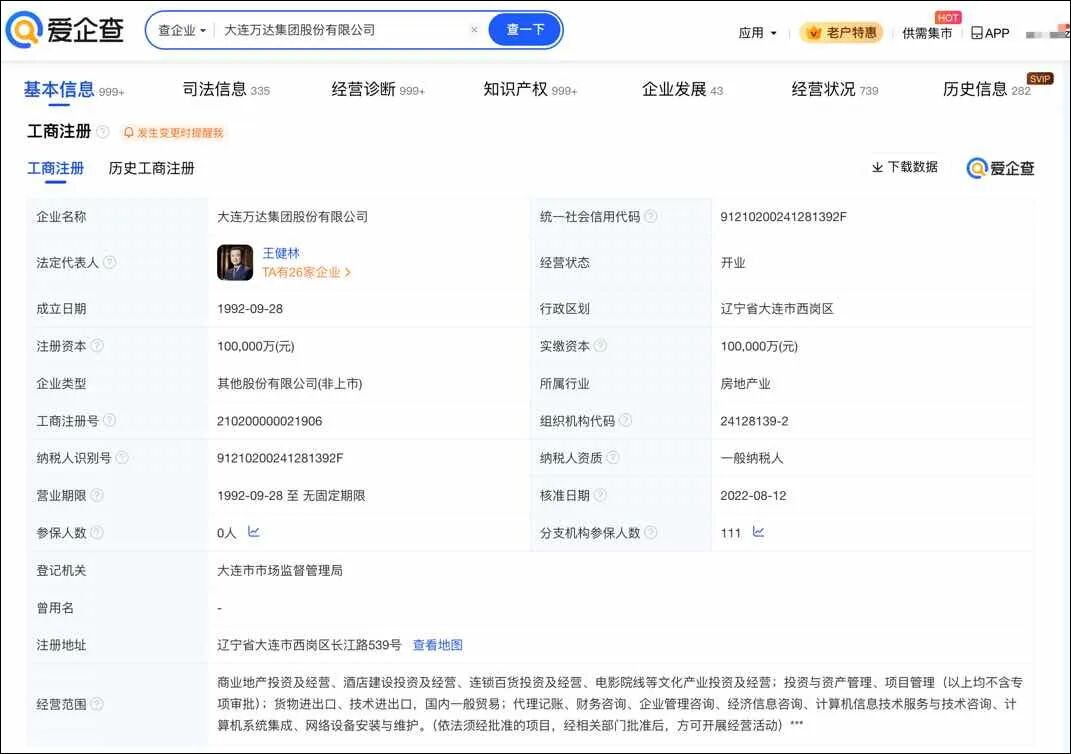Switch to 司法信息 tab
The height and width of the screenshot is (754, 1071).
click(226, 89)
